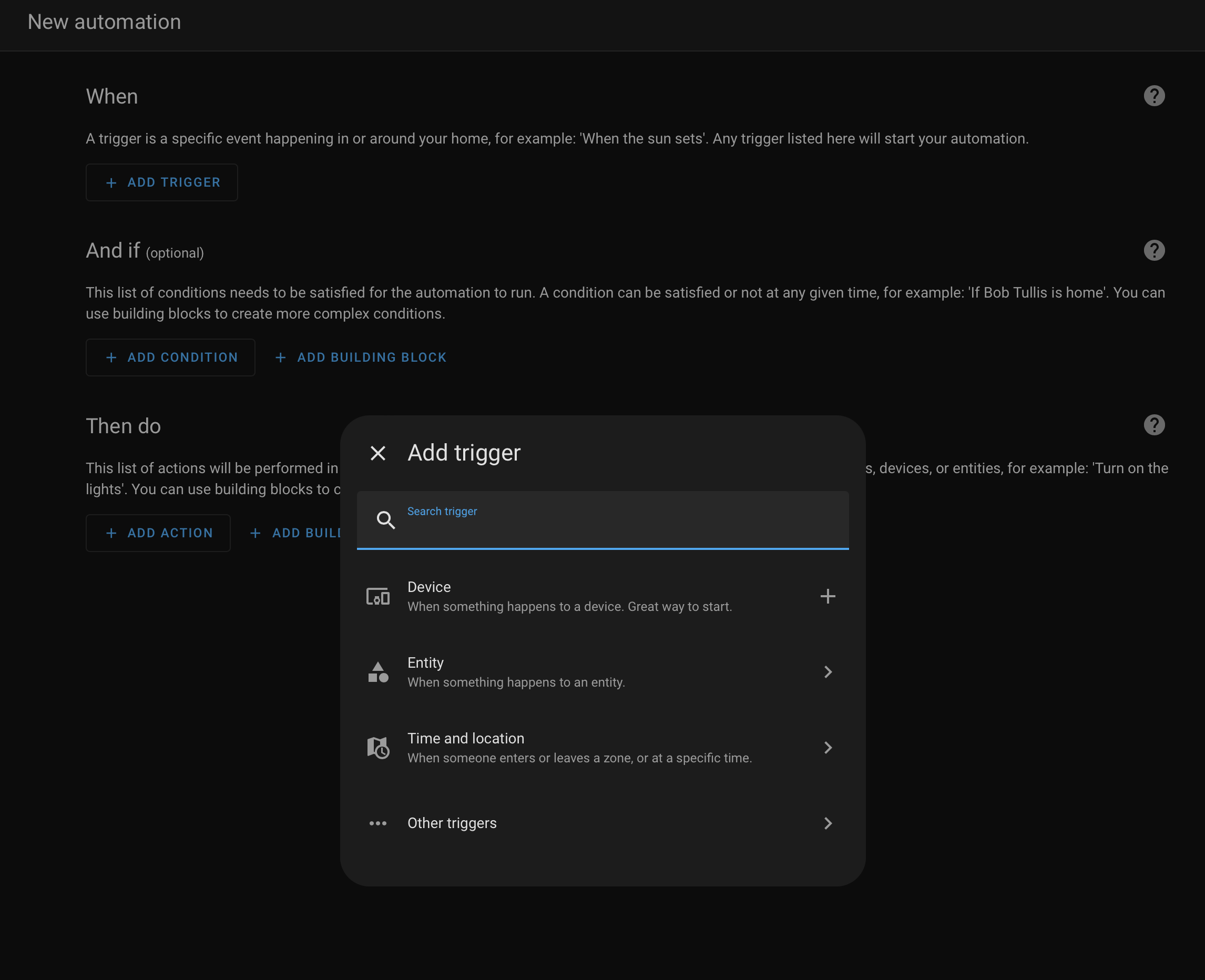1205x980 pixels.
Task: Click the Add Action button
Action: coord(158,533)
